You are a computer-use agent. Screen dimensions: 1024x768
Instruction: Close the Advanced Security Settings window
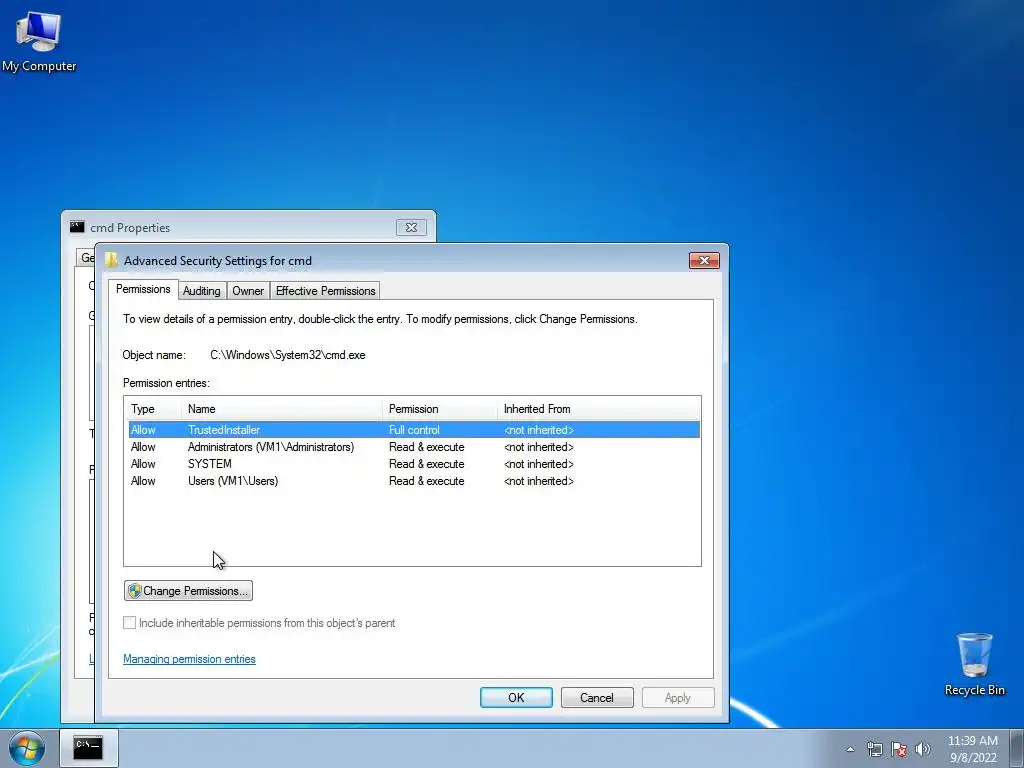pyautogui.click(x=704, y=261)
